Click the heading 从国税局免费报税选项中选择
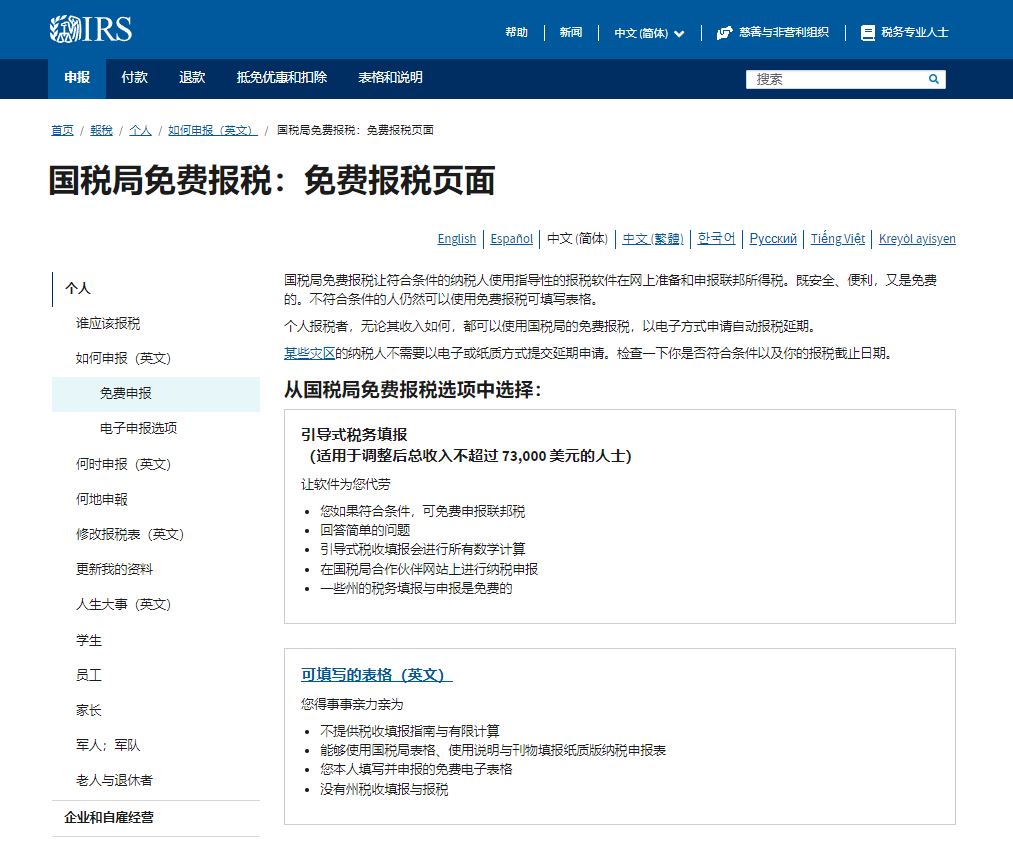The image size is (1013, 841). point(413,389)
